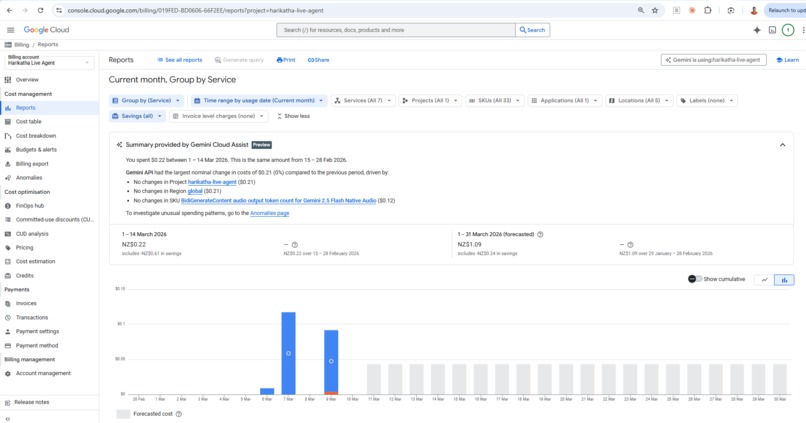806x423 pixels.
Task: Collapse the sidebar with bottom chevron
Action: tap(7, 418)
